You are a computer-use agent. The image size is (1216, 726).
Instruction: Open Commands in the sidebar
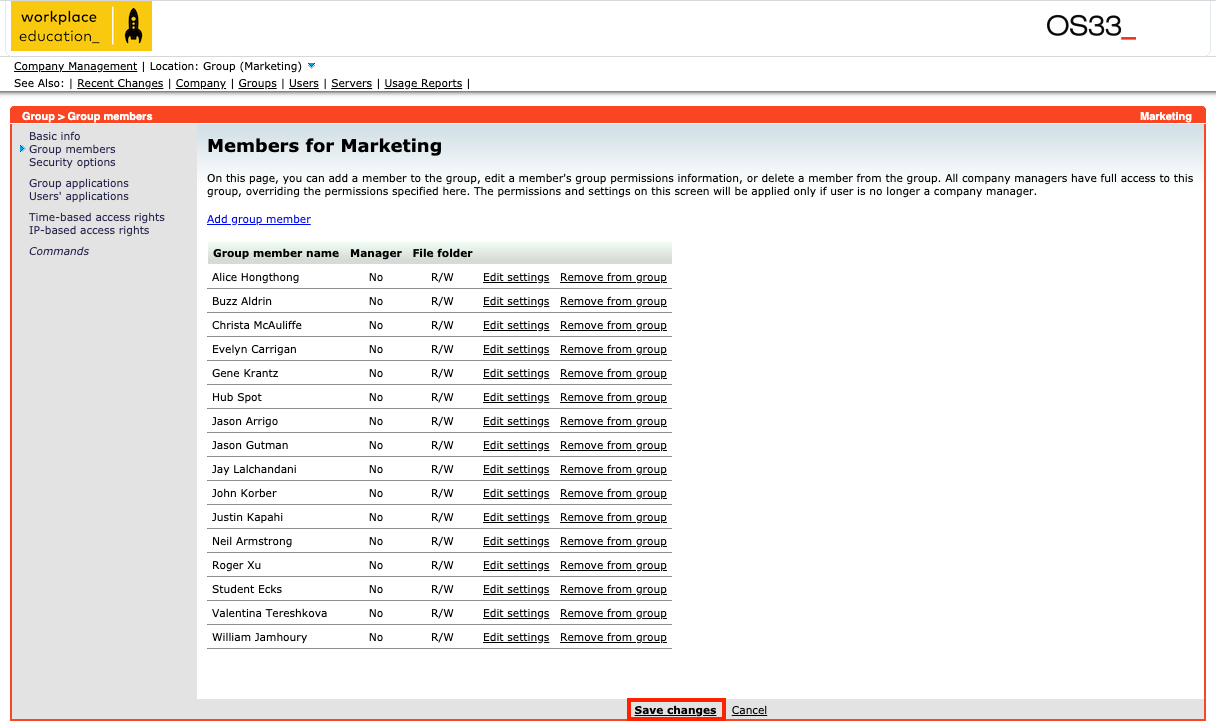59,251
